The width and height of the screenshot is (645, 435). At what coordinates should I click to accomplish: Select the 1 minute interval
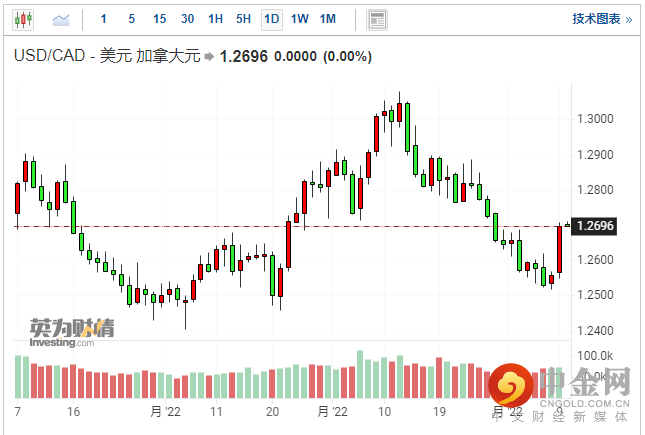coord(103,19)
